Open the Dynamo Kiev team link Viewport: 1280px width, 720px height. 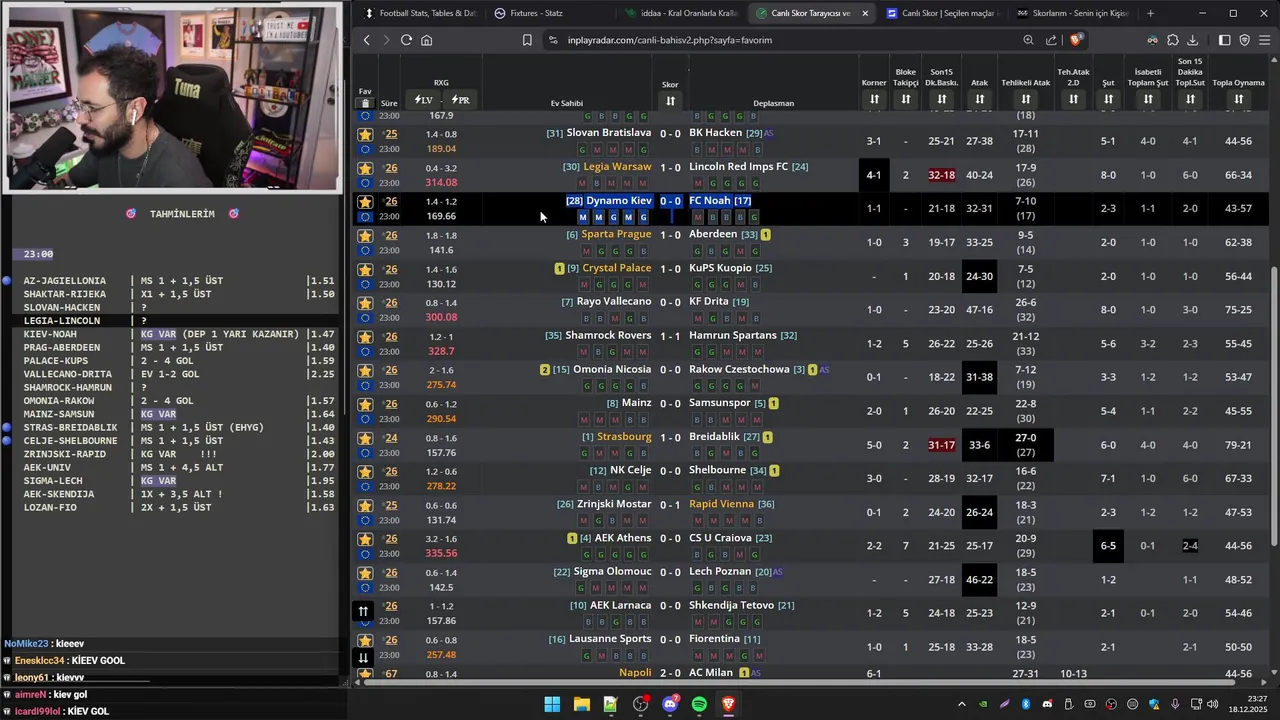618,201
